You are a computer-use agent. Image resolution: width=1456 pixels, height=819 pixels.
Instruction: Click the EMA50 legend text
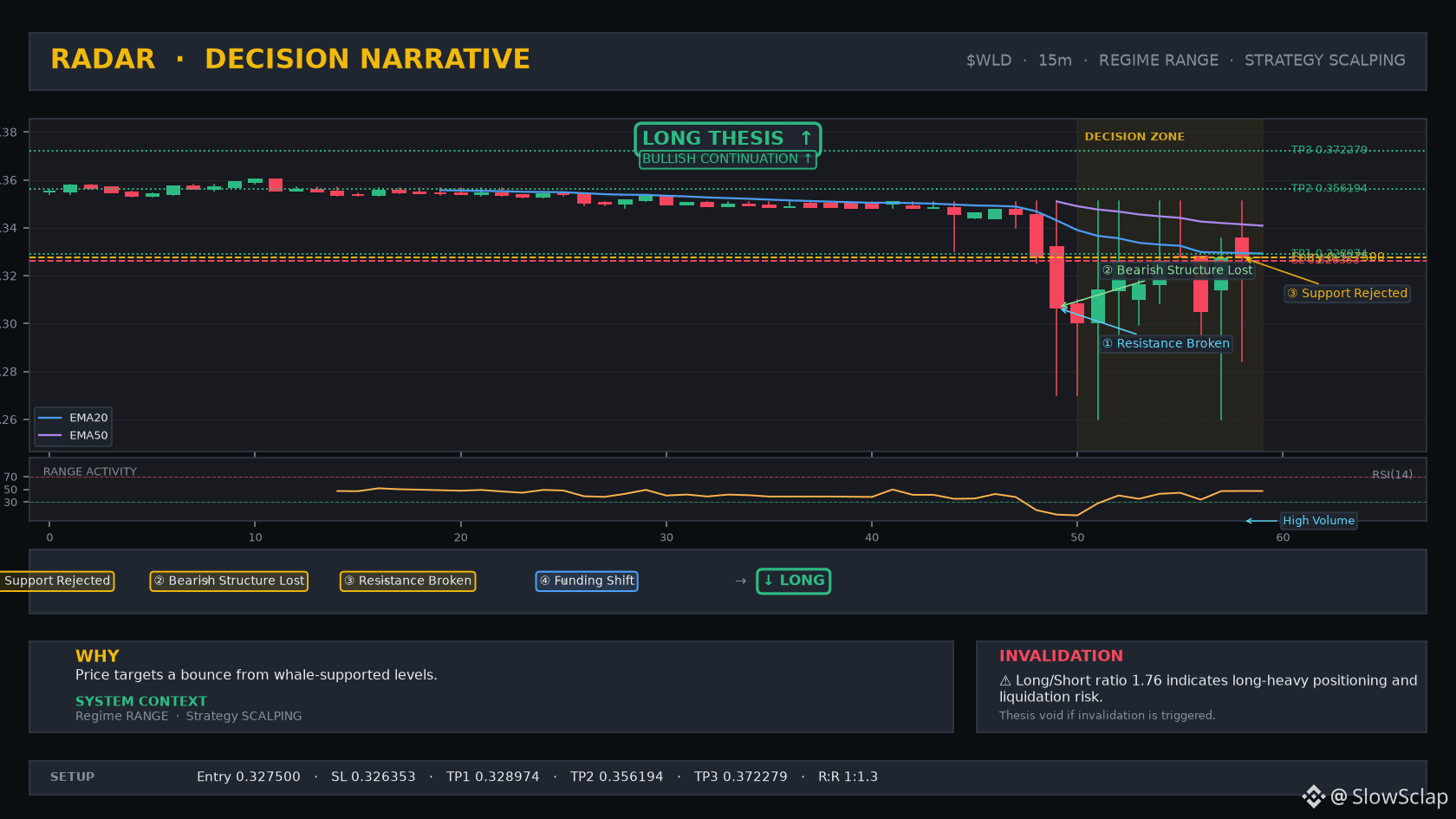click(x=88, y=436)
